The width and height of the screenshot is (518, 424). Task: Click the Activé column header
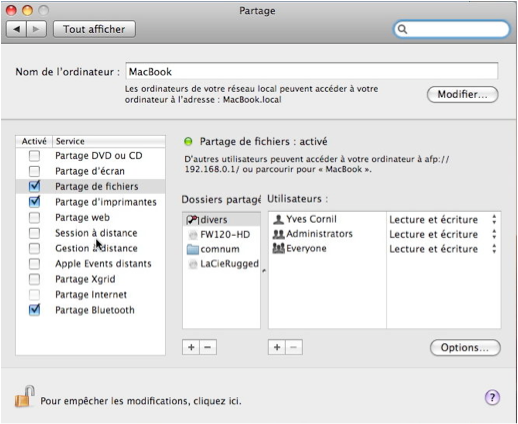click(x=34, y=141)
